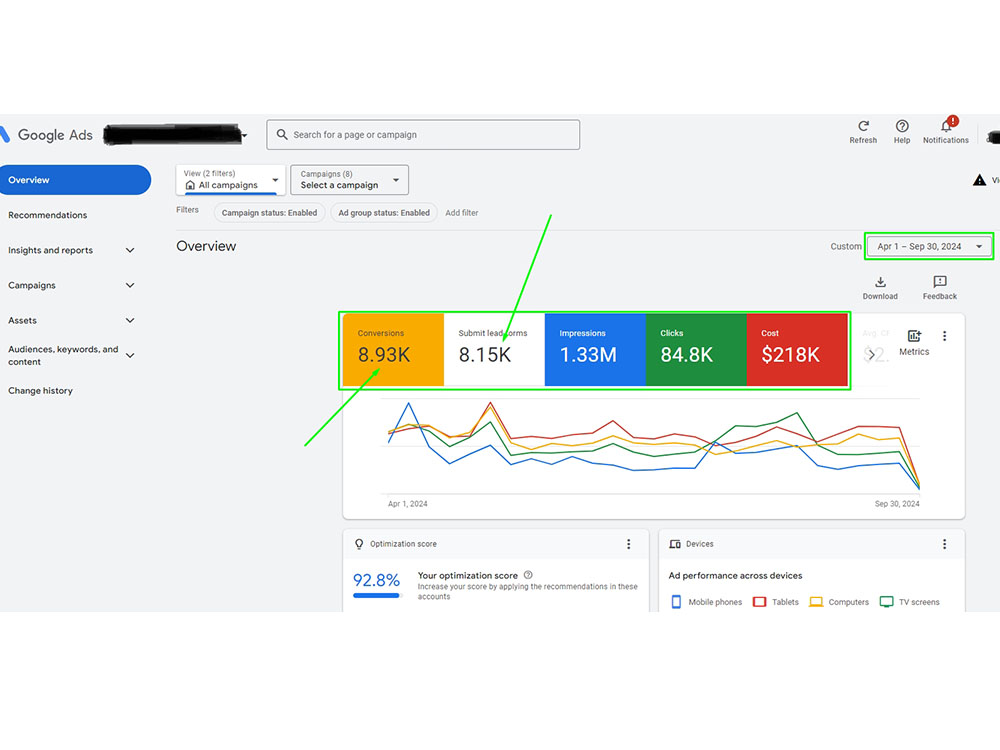1000x750 pixels.
Task: Click the Devices card icon
Action: click(675, 544)
